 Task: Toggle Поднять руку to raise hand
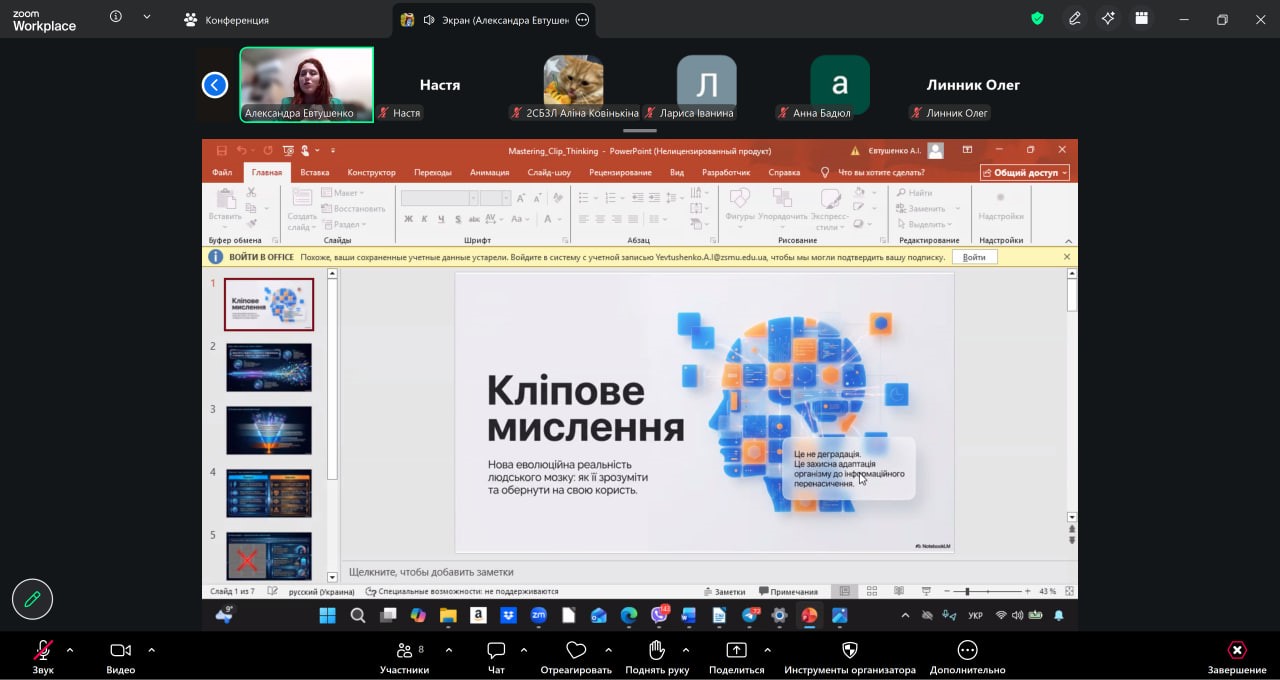pos(657,651)
